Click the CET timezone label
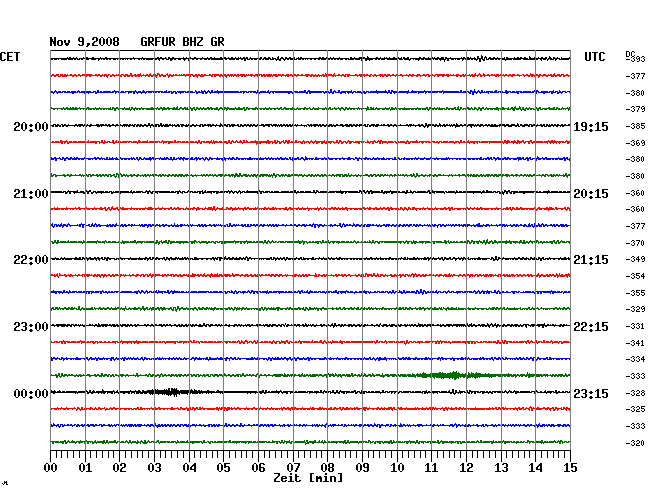The width and height of the screenshot is (650, 494). [10, 57]
